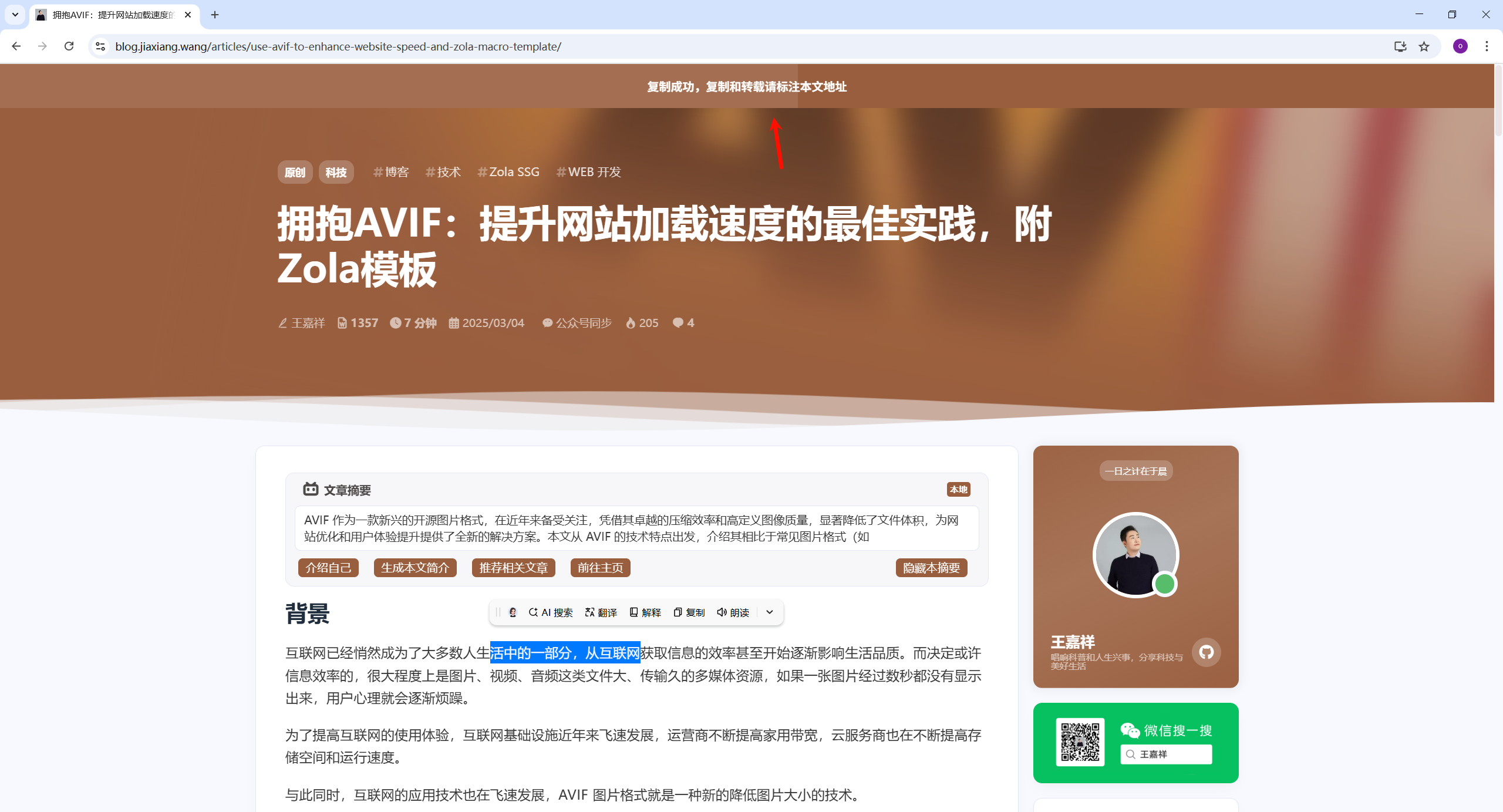The image size is (1503, 812).
Task: Click 王嘉祥 name on author card
Action: (x=1073, y=642)
